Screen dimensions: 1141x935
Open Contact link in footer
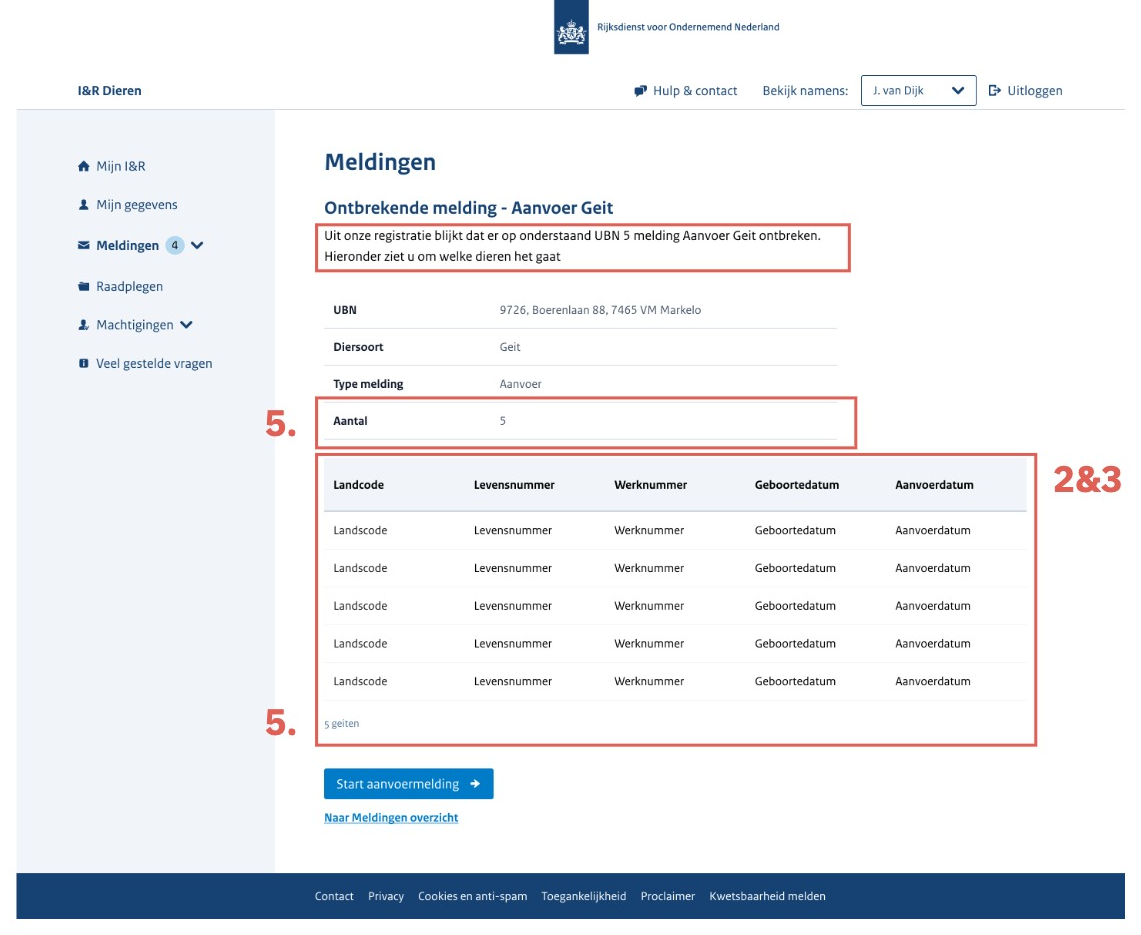tap(334, 896)
